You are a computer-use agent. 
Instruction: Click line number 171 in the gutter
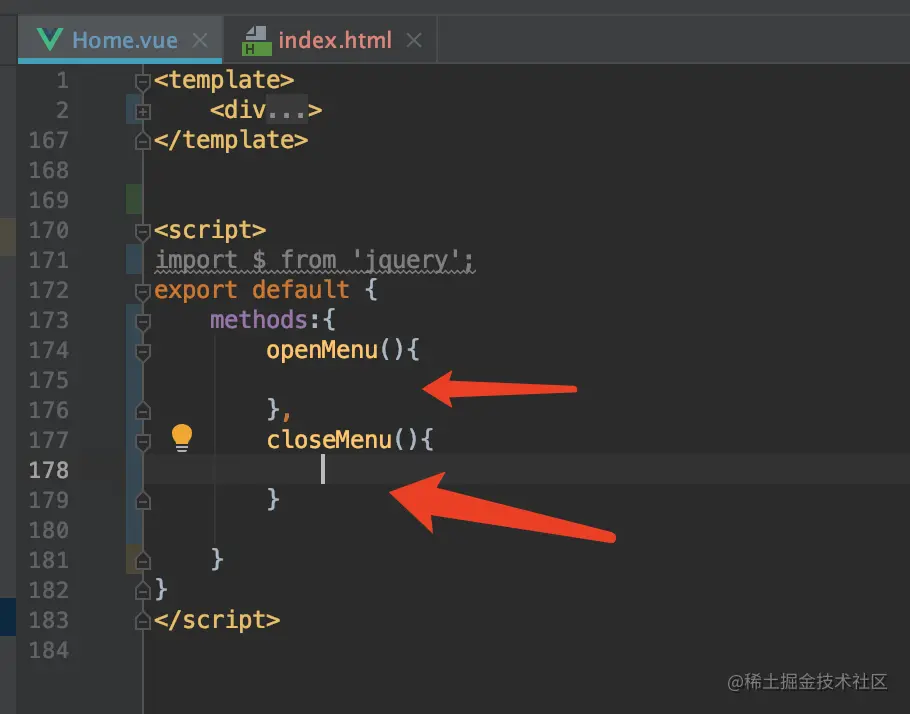point(49,260)
